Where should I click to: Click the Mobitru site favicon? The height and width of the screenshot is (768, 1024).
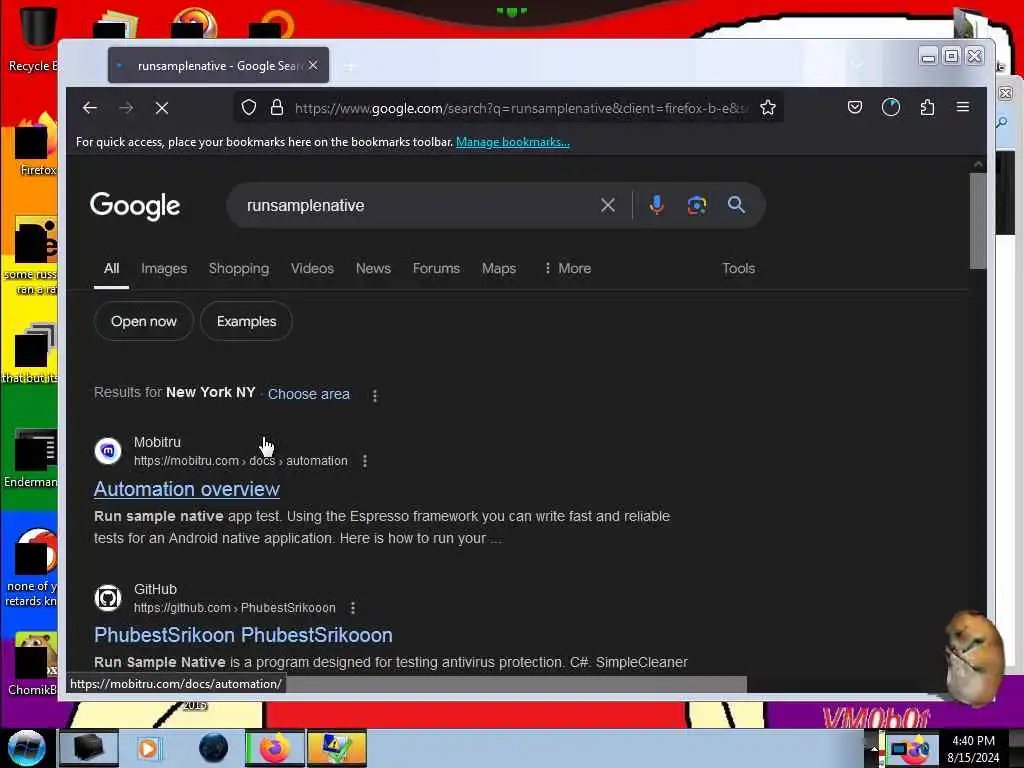[108, 451]
